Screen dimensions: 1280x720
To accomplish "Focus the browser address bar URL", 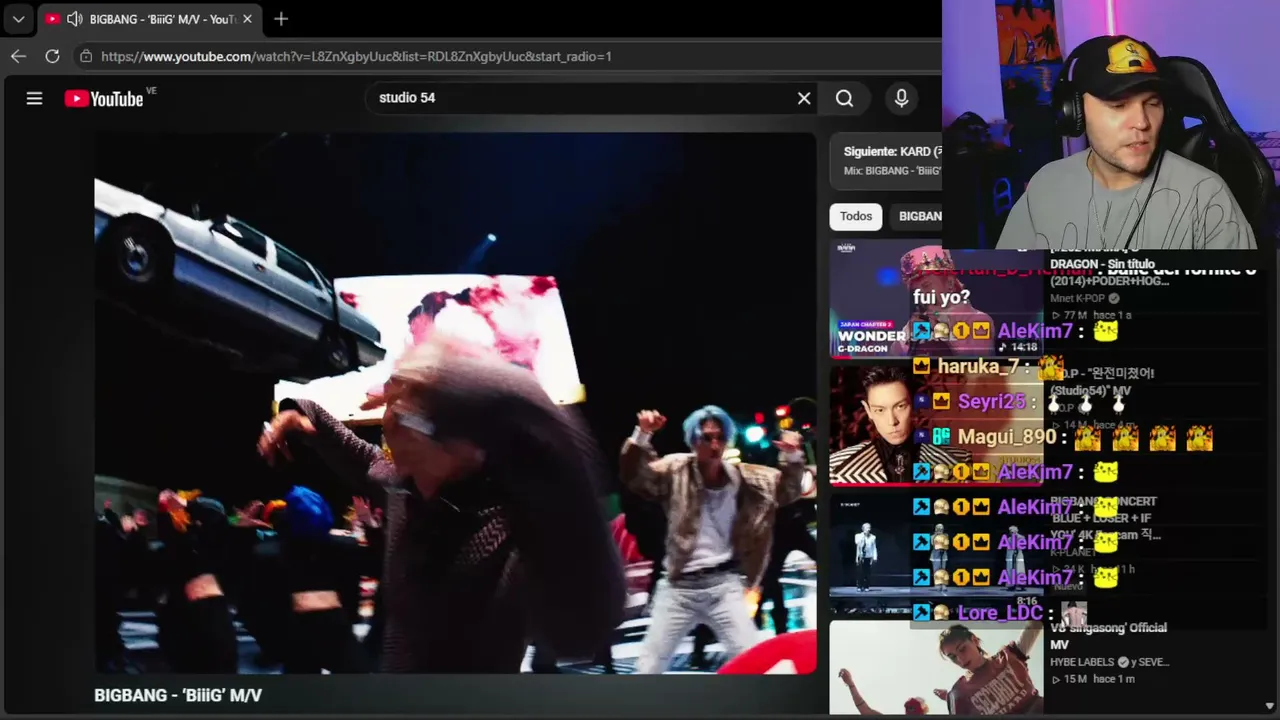I will tap(356, 56).
